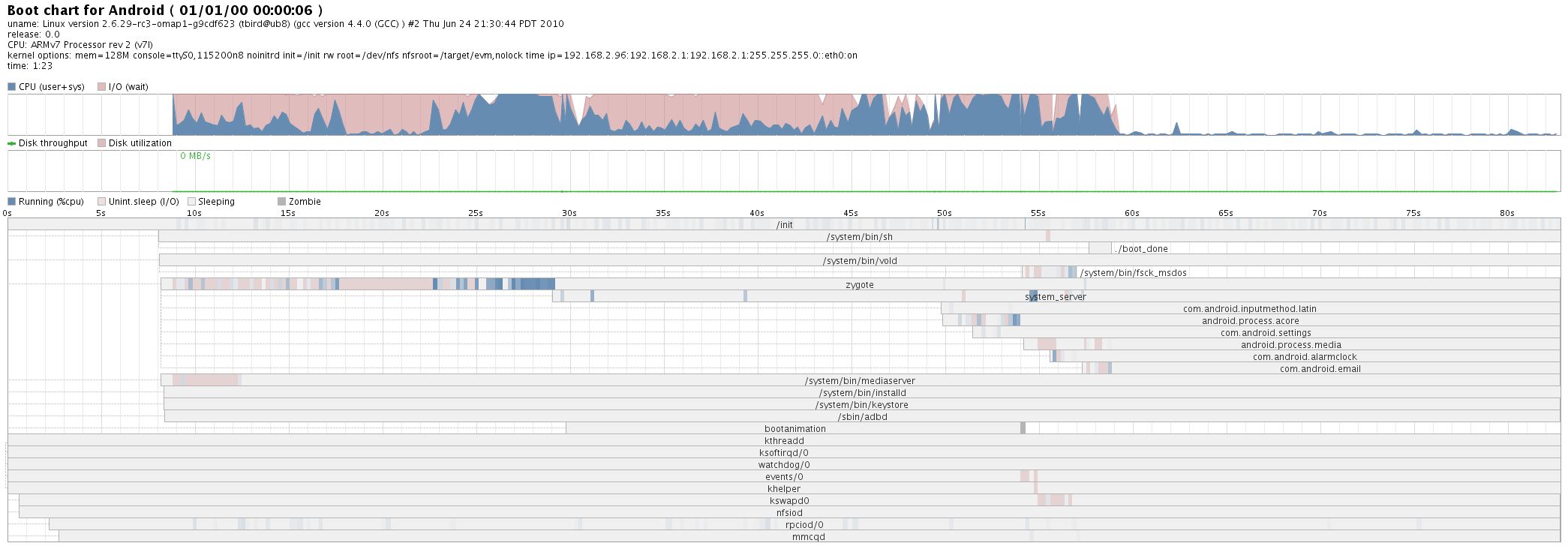The width and height of the screenshot is (1568, 549).
Task: Click the /system/bin/installd label
Action: click(862, 393)
